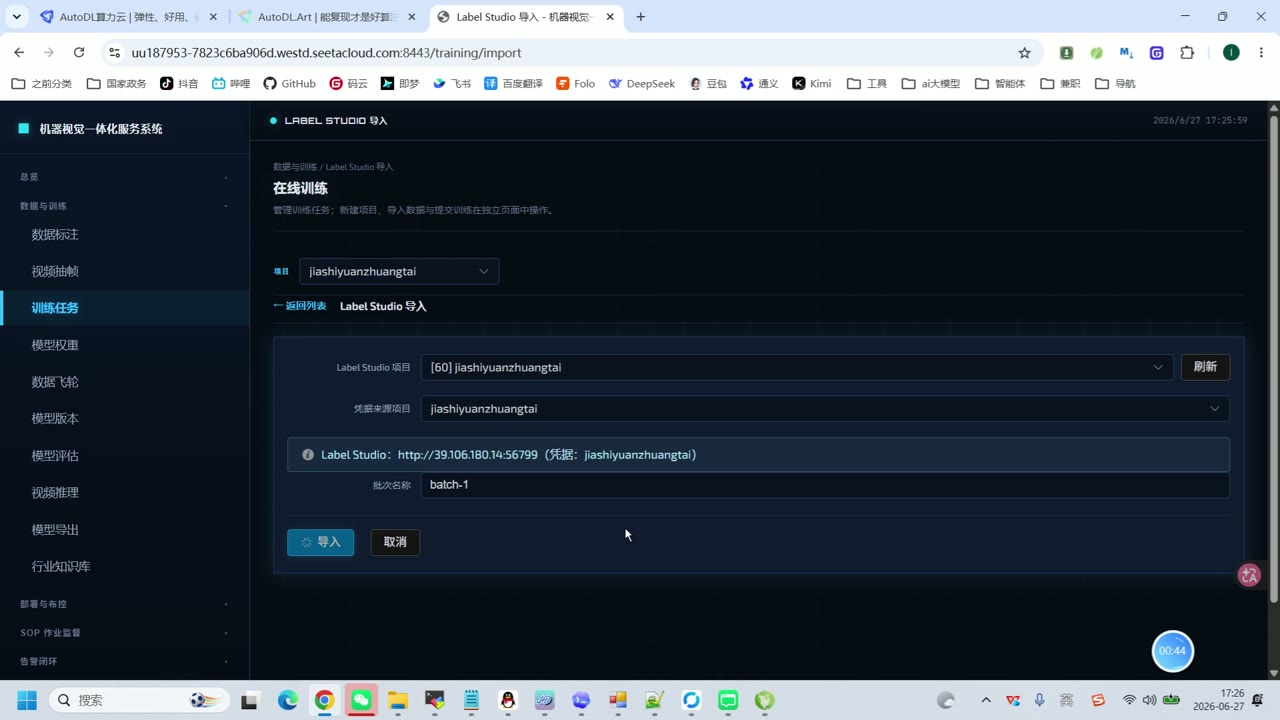This screenshot has height=720, width=1280.
Task: Expand the 总览 sidebar section
Action: tap(125, 177)
